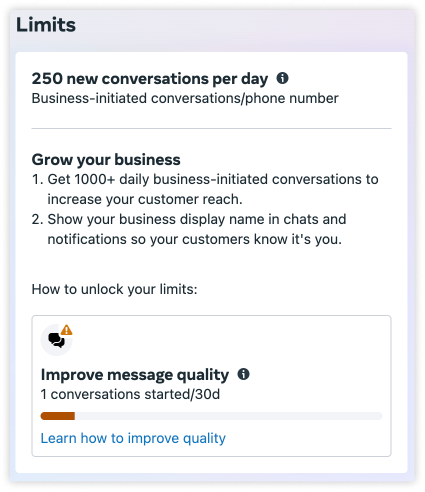Click How to unlock your limits text
This screenshot has width=425, height=492.
click(x=114, y=289)
